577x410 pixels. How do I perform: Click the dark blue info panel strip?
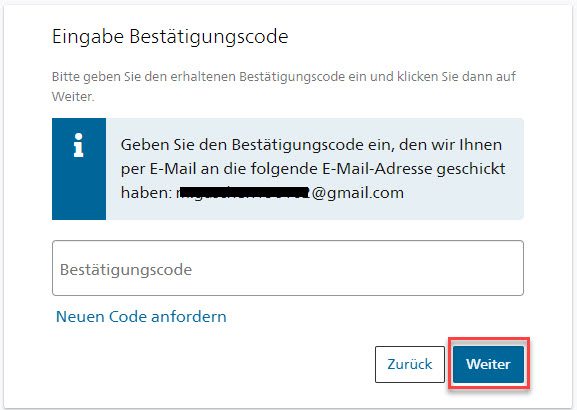tap(79, 169)
